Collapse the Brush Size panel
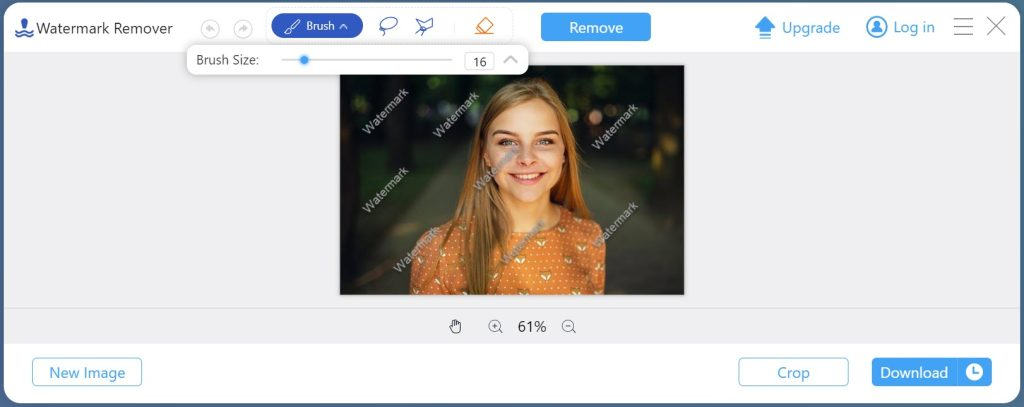 511,60
